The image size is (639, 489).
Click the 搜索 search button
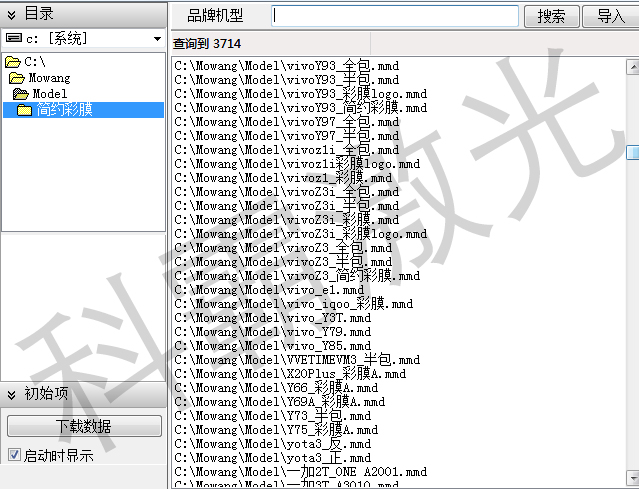551,16
